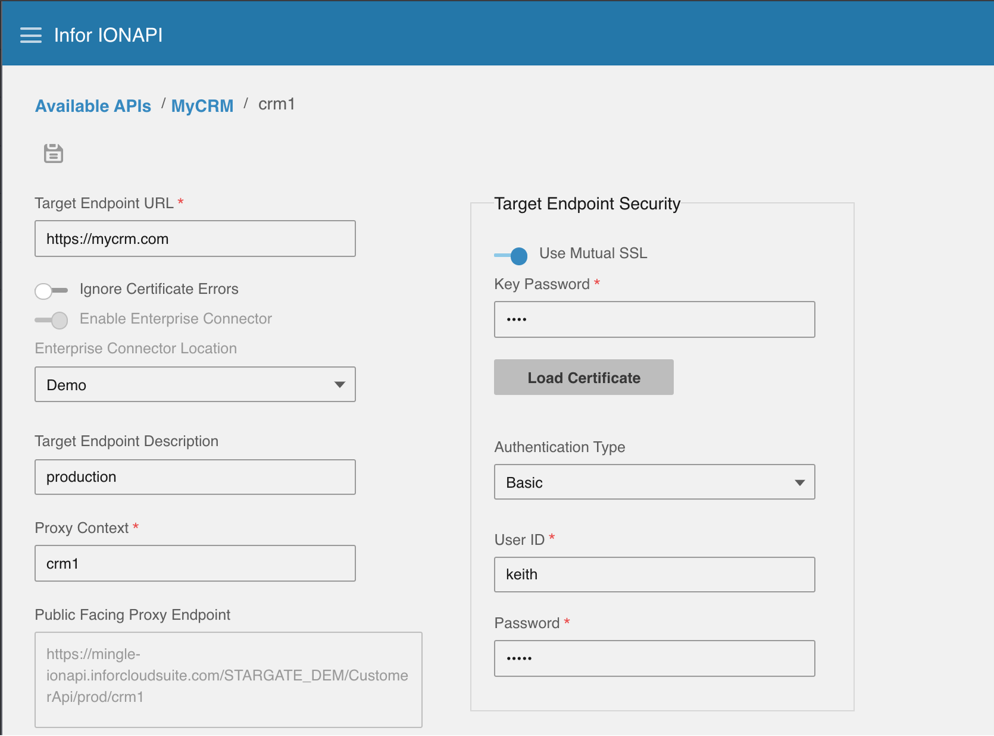The width and height of the screenshot is (994, 736).
Task: Click the Demo dropdown arrow
Action: click(x=339, y=385)
